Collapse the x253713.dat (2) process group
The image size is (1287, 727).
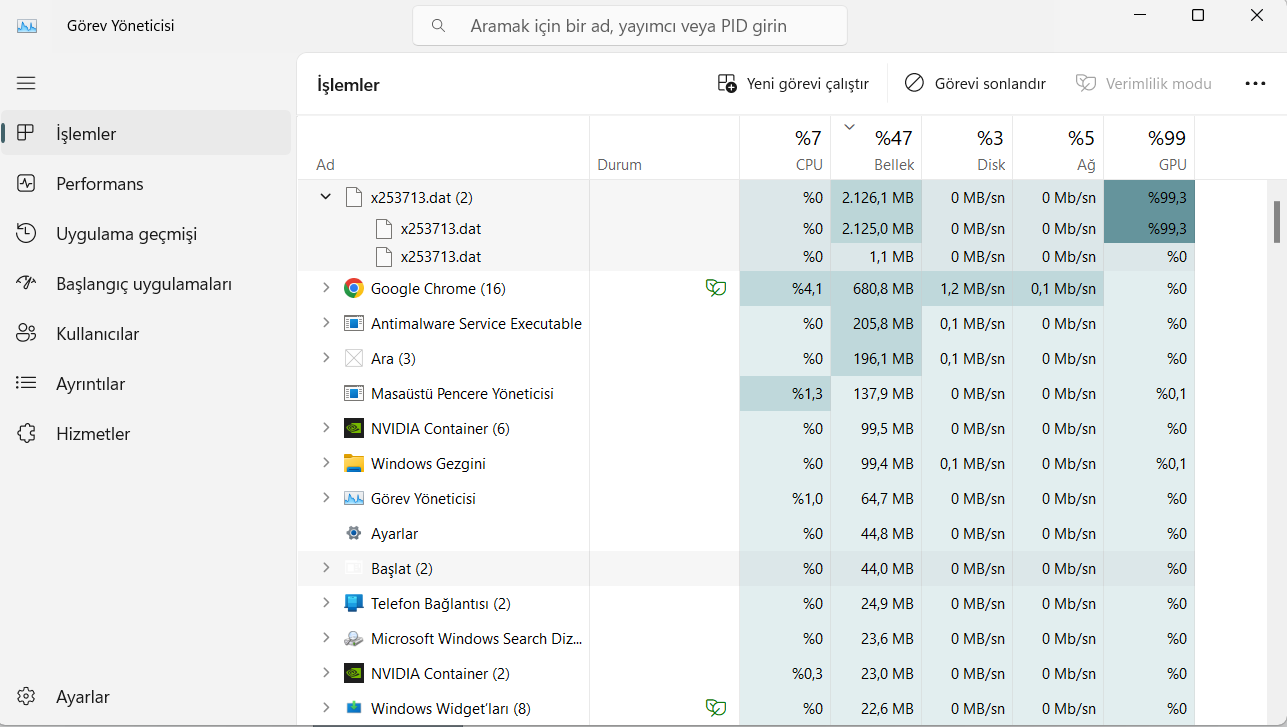click(x=325, y=197)
